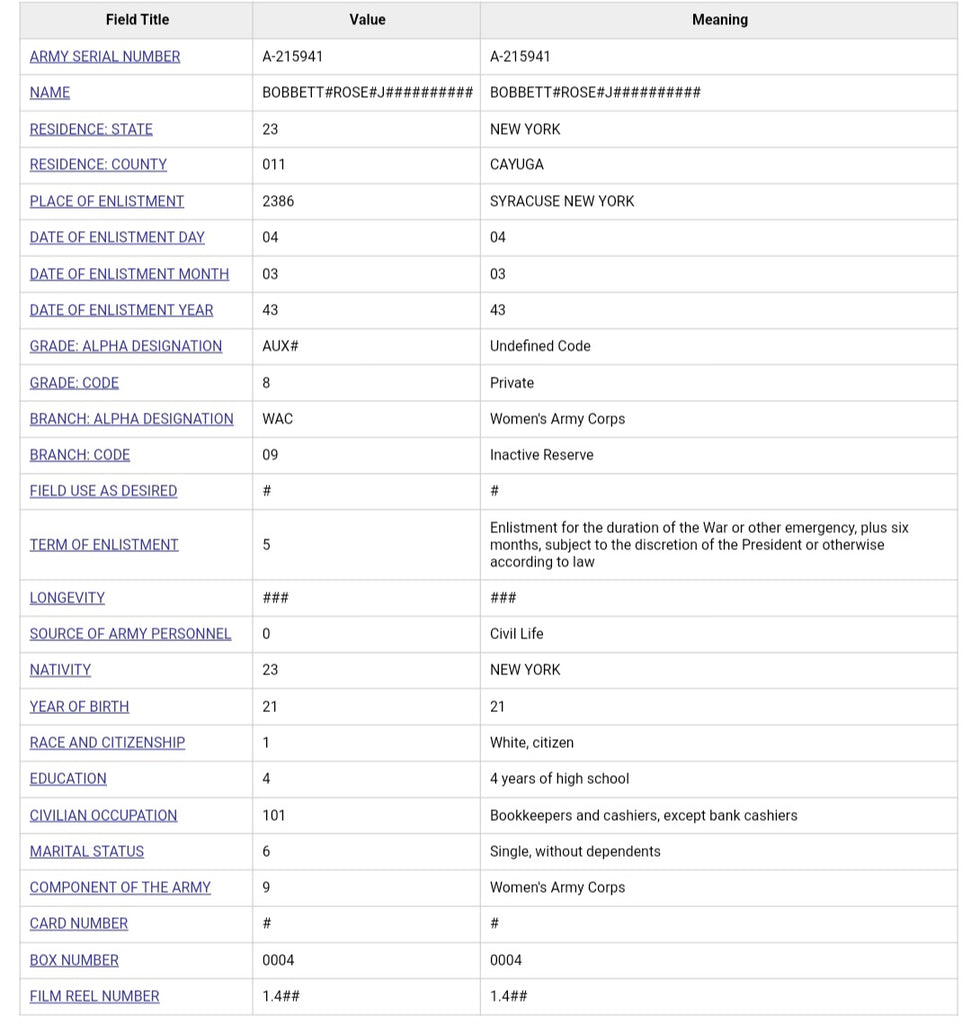Open DATE OF ENLISTMENT MONTH link
Image resolution: width=971 pixels, height=1024 pixels.
click(x=129, y=274)
